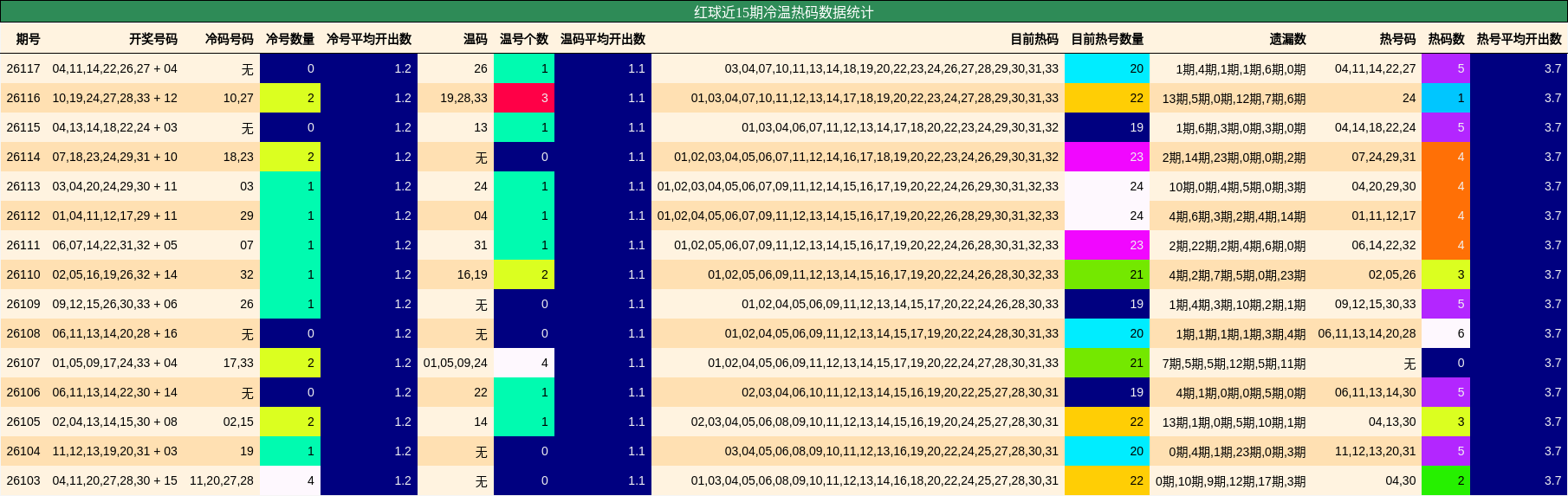Click white hot count cell 6
The image size is (1568, 496).
1446,333
